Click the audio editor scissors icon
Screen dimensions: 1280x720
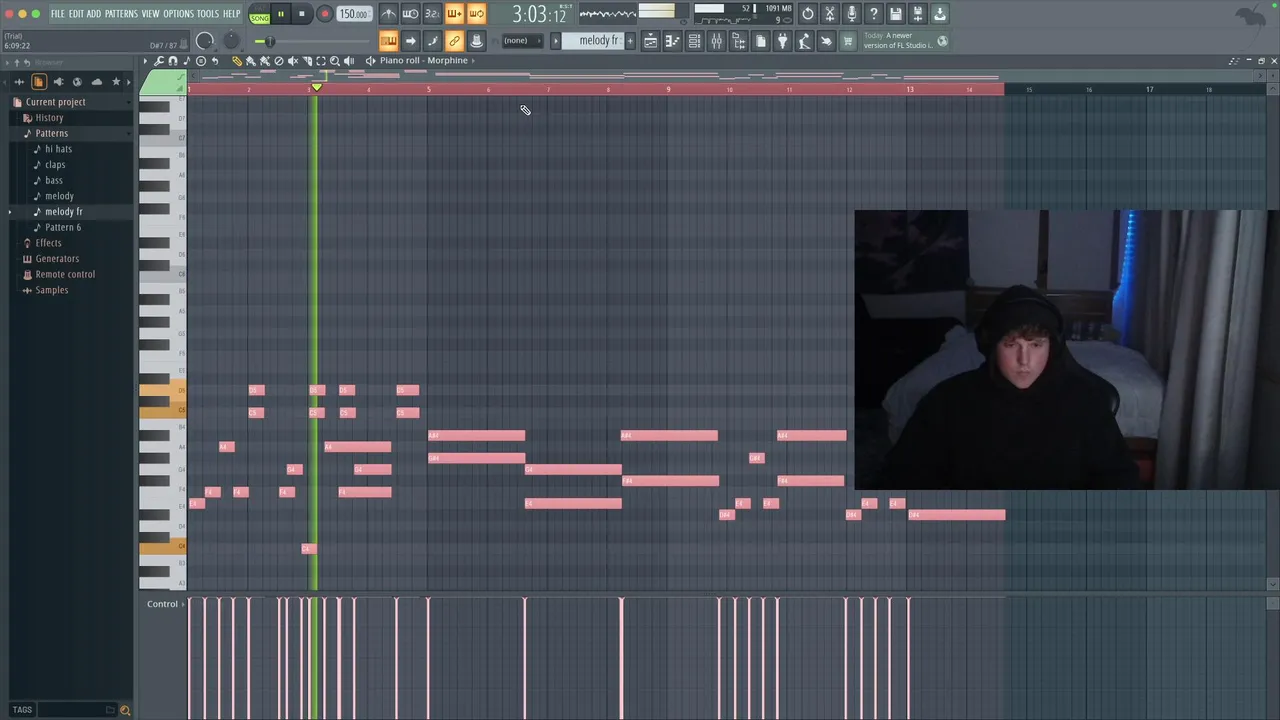point(830,14)
